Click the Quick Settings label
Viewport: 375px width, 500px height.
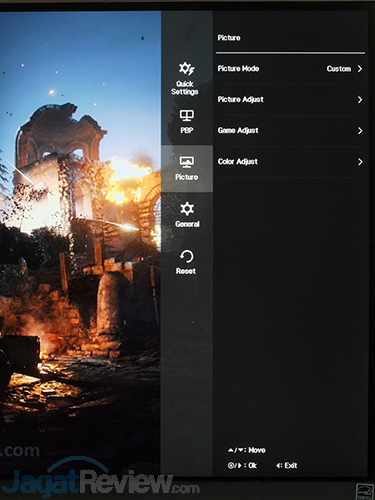[x=185, y=88]
